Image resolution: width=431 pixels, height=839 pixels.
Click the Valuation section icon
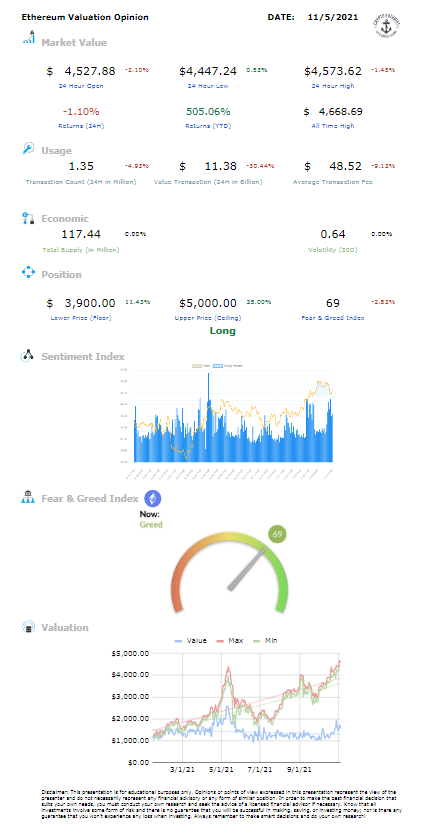pyautogui.click(x=28, y=627)
